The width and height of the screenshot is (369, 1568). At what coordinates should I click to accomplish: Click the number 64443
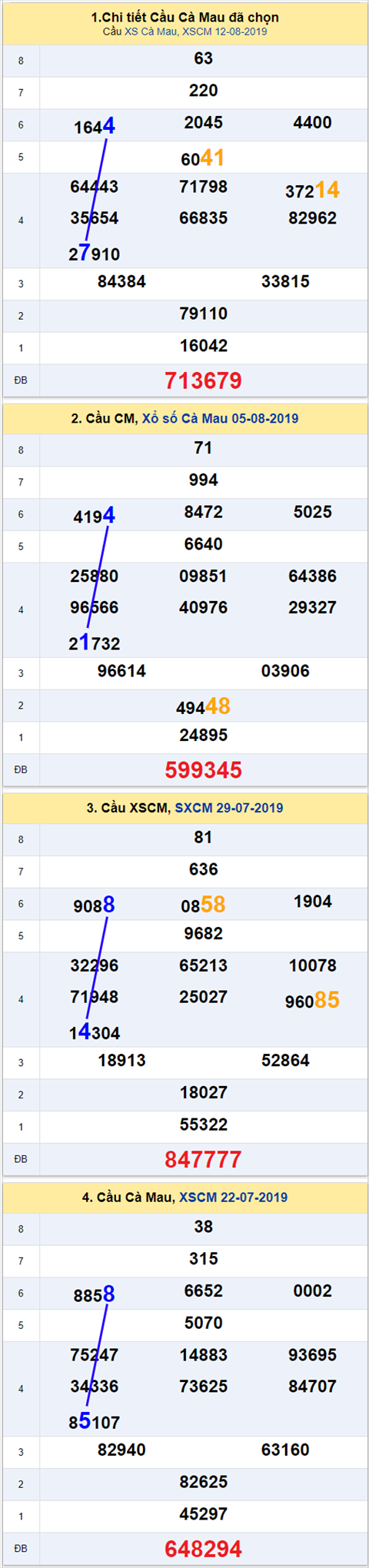coord(95,187)
